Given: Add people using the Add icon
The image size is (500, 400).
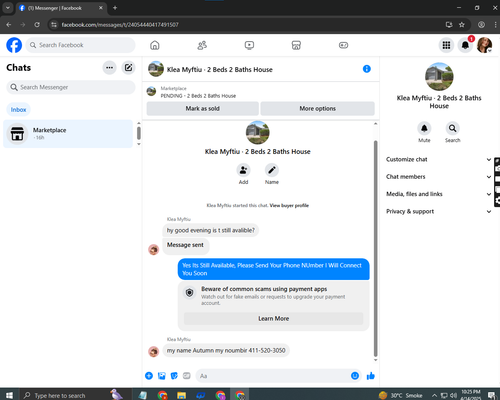Looking at the screenshot, I should [243, 170].
